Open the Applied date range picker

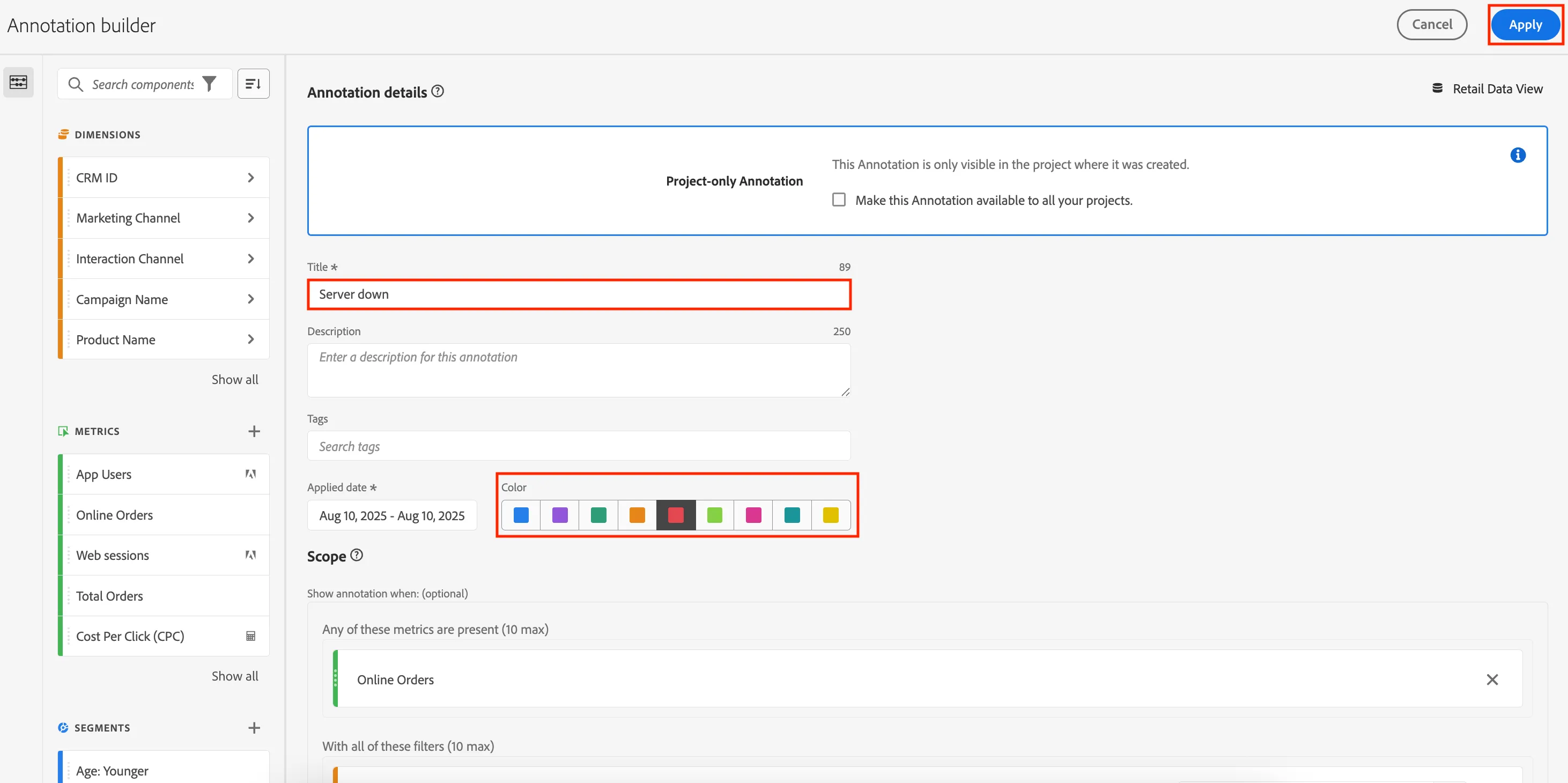(392, 516)
